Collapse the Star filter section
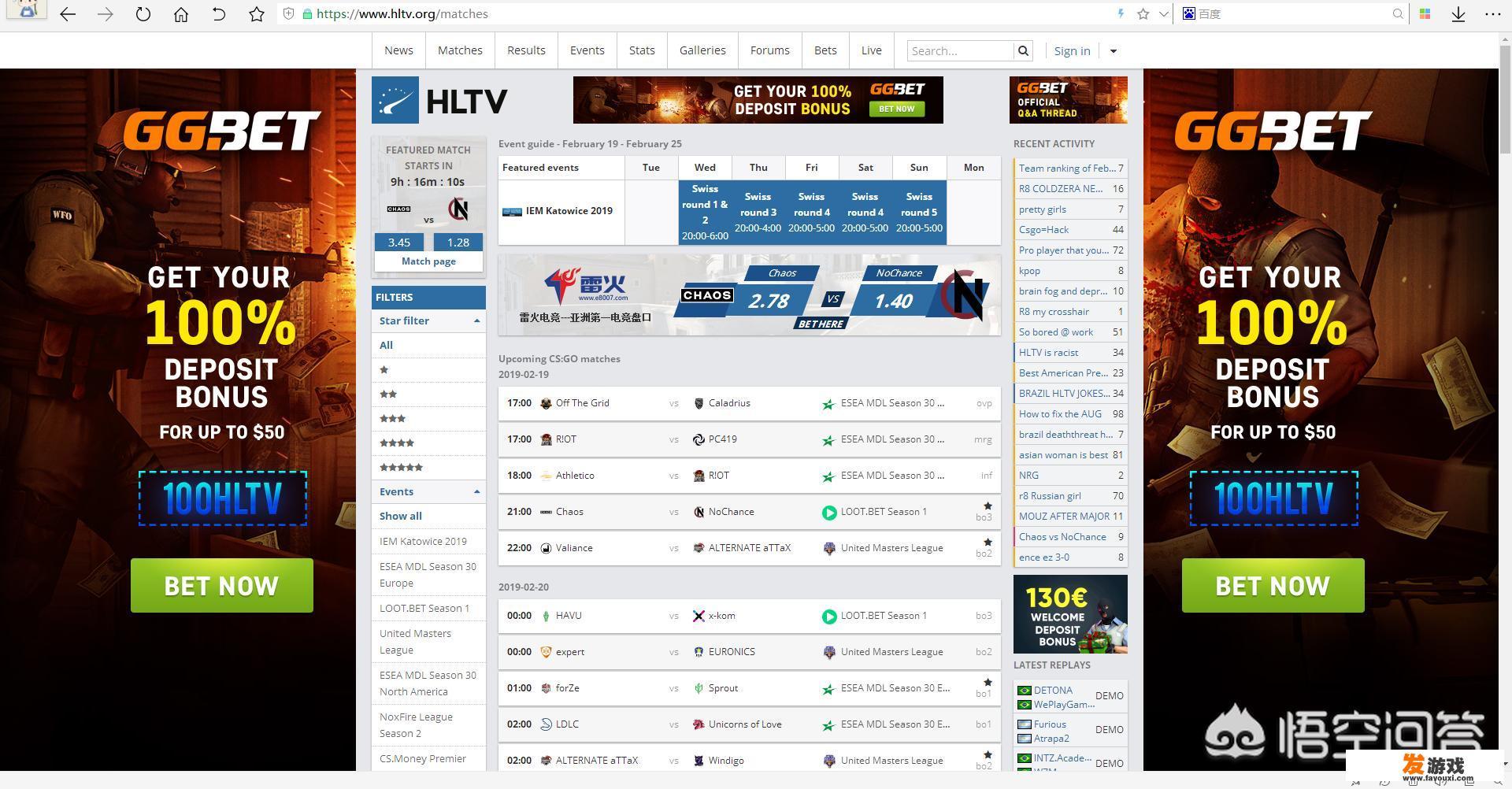Image resolution: width=1512 pixels, height=789 pixels. tap(476, 320)
